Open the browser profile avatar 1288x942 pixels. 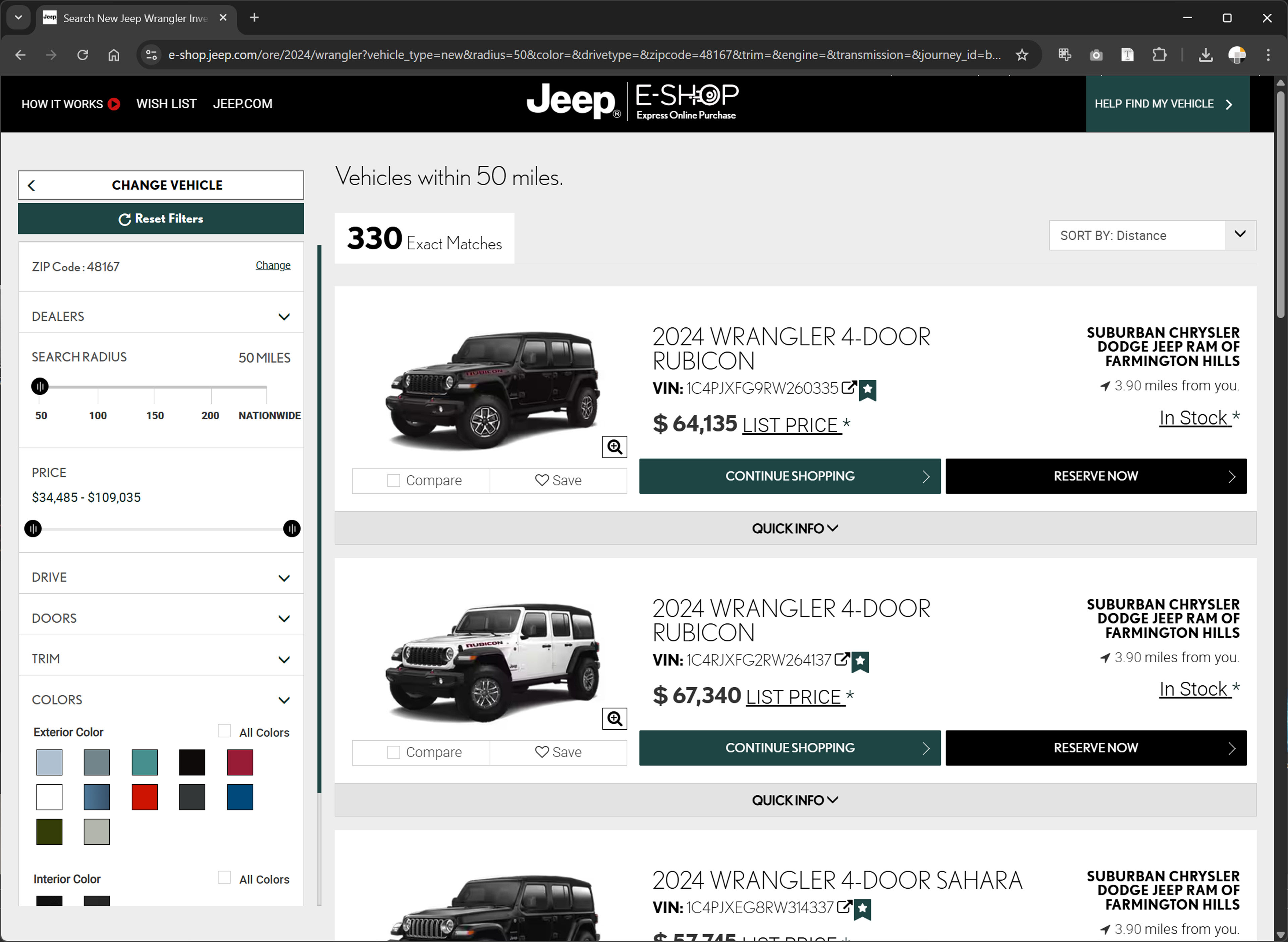point(1237,55)
